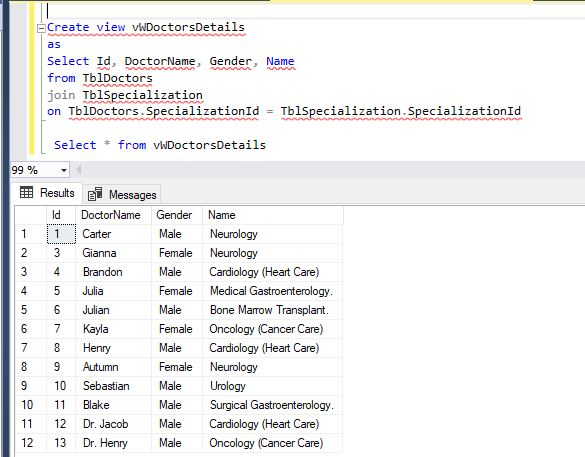Click Kayla's Oncology (Cancer Care) cell
Image resolution: width=585 pixels, height=457 pixels.
[x=272, y=329]
